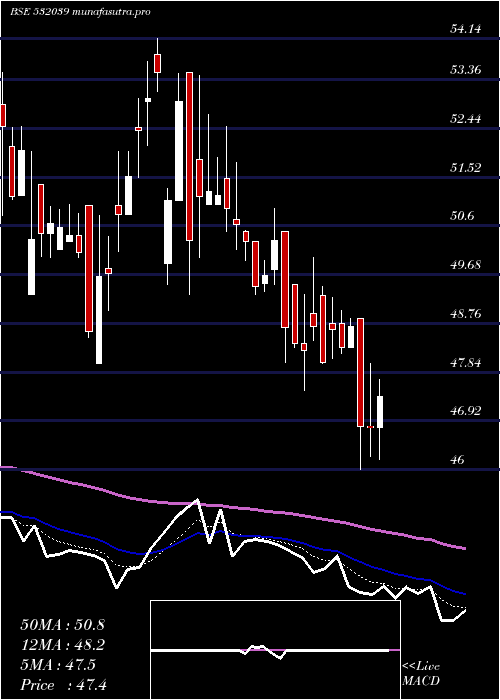The height and width of the screenshot is (700, 500).
Task: Click the '50MA : 50.8' reading
Action: coord(62,625)
